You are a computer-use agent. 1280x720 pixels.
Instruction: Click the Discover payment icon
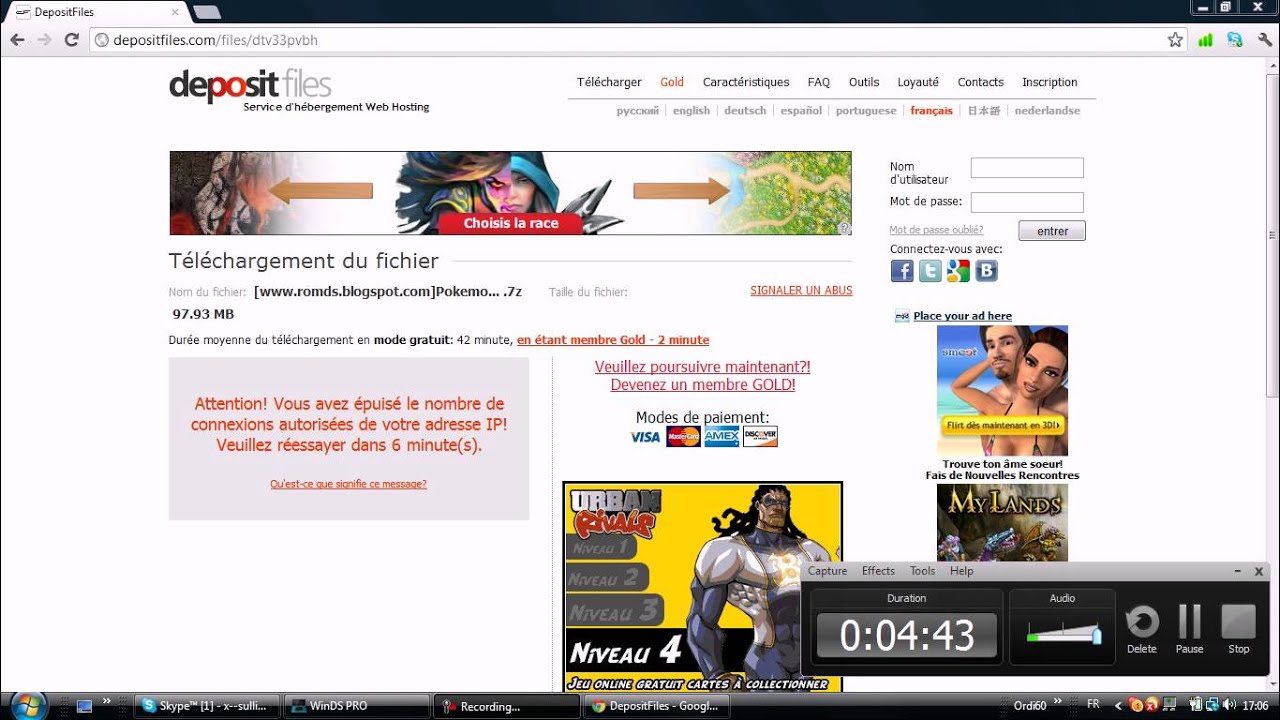pos(760,437)
